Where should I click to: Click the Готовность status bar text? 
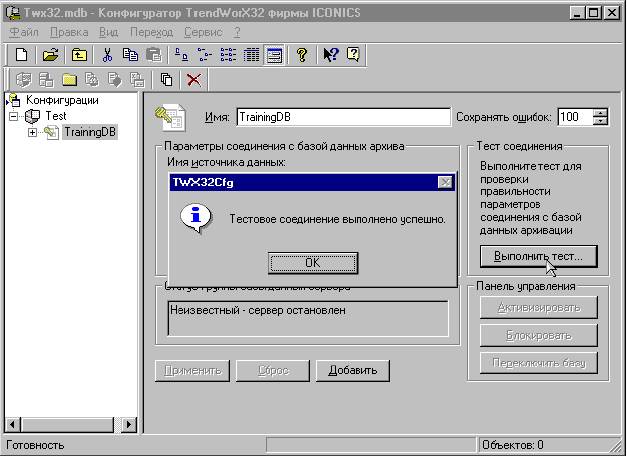35,445
